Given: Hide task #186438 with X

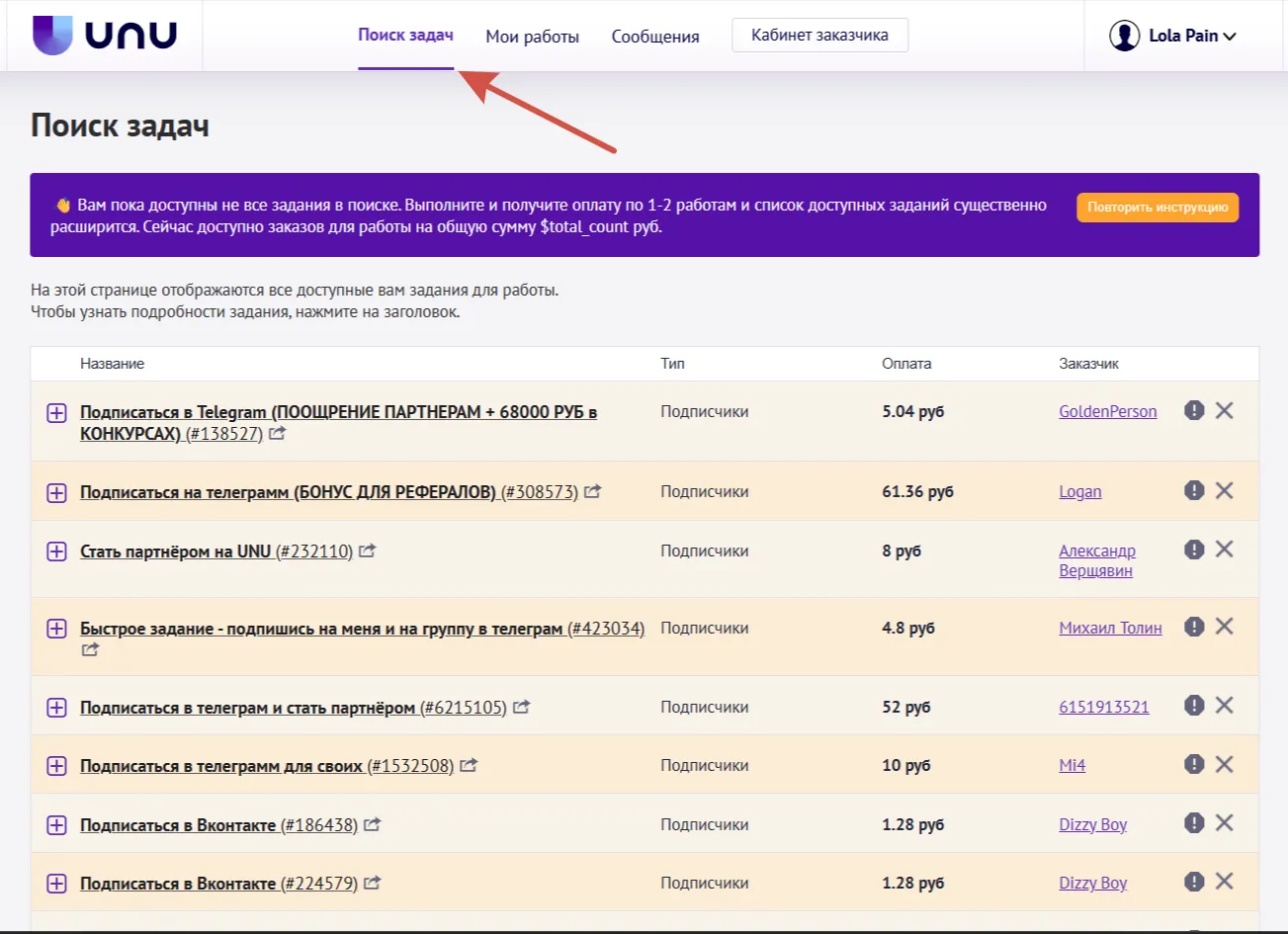Looking at the screenshot, I should 1224,822.
